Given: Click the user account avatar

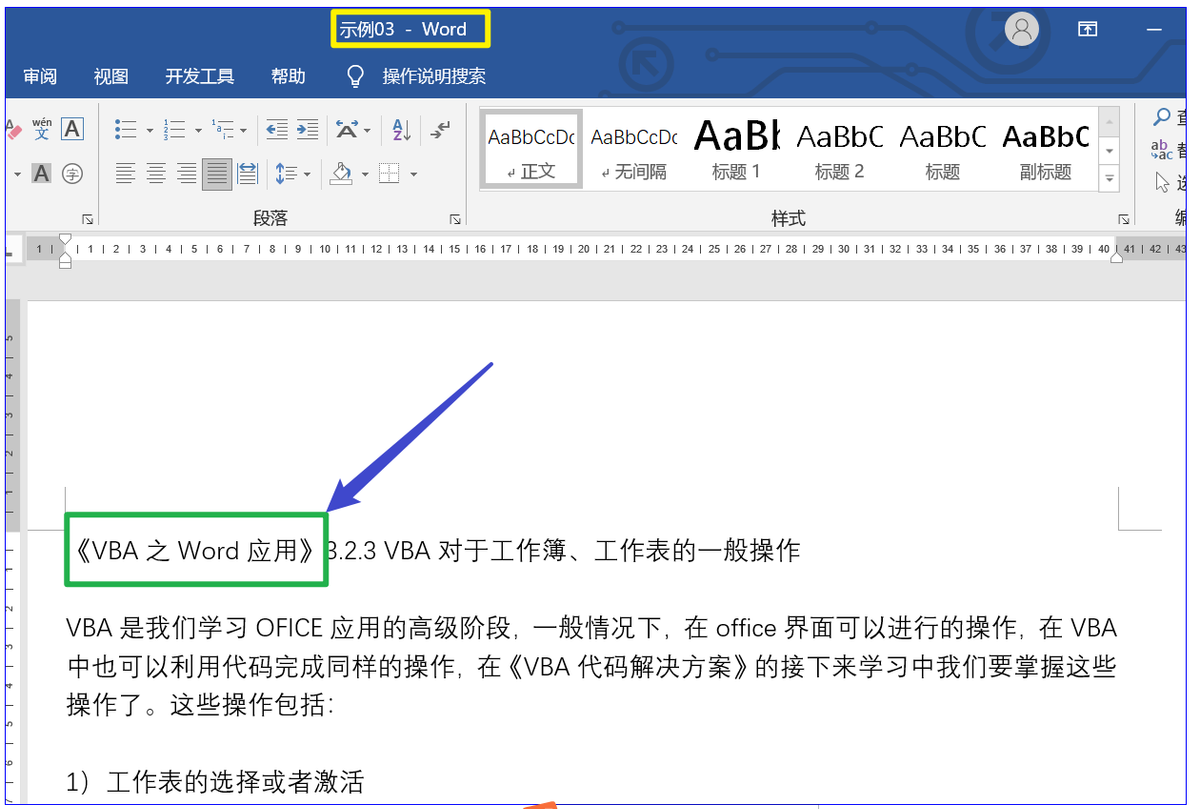Looking at the screenshot, I should 1021,29.
